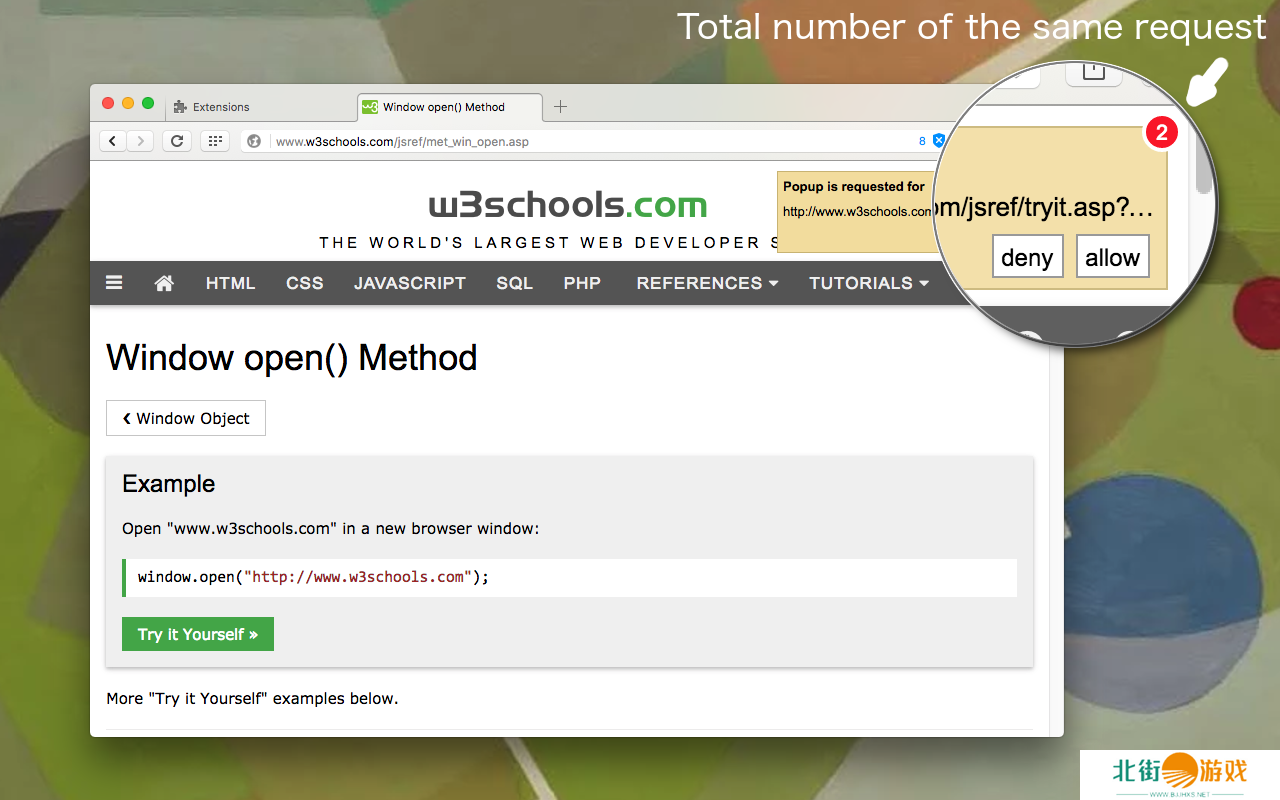Reload the page with the refresh icon
1280x800 pixels.
(177, 141)
